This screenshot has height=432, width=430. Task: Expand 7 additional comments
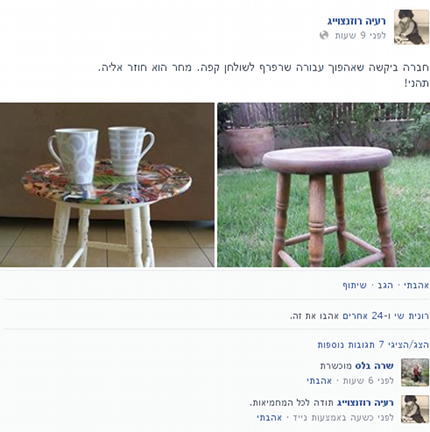coord(373,345)
